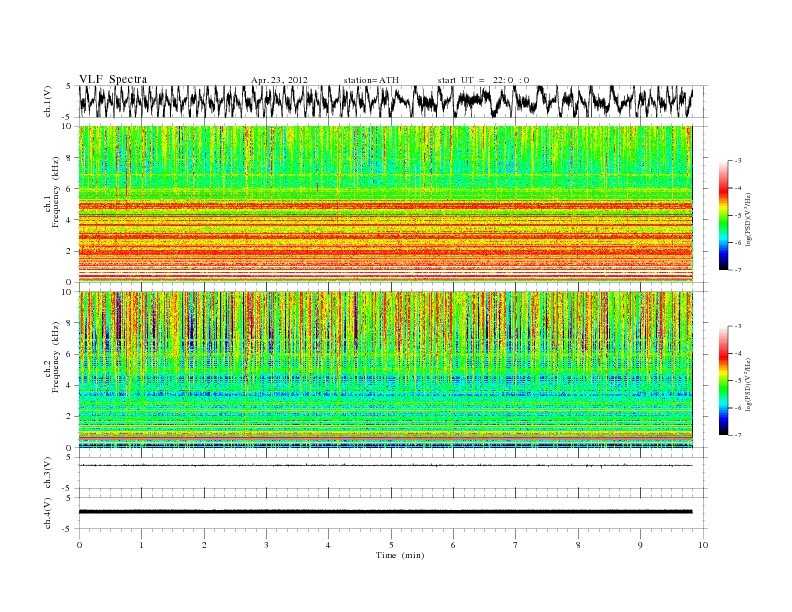
Task: Click the "ch.4(V)" axis label
Action: click(x=47, y=513)
